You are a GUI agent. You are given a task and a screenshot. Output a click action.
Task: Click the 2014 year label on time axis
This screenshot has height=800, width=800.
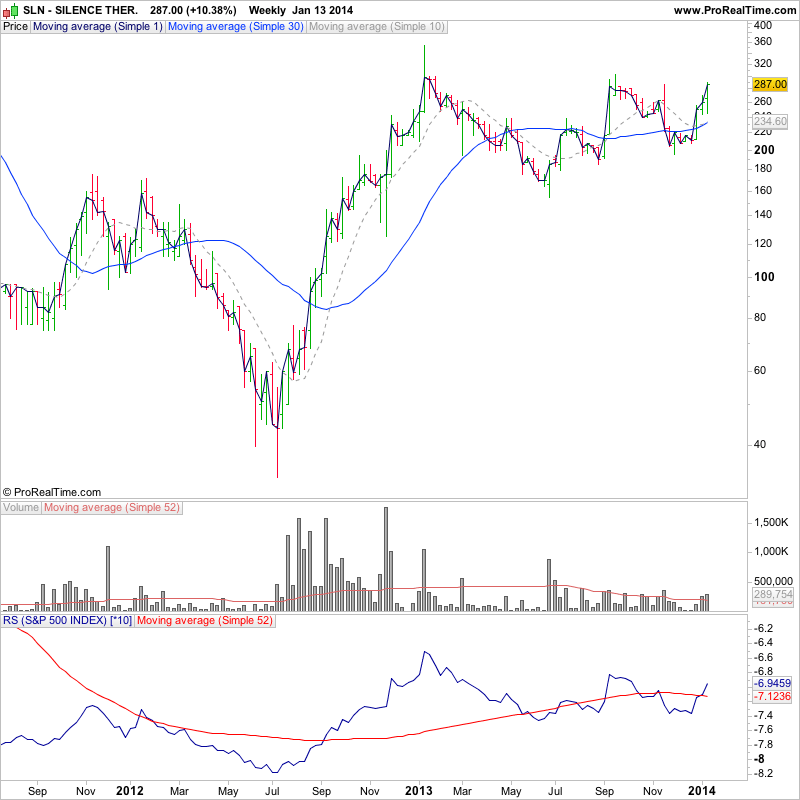(x=702, y=791)
